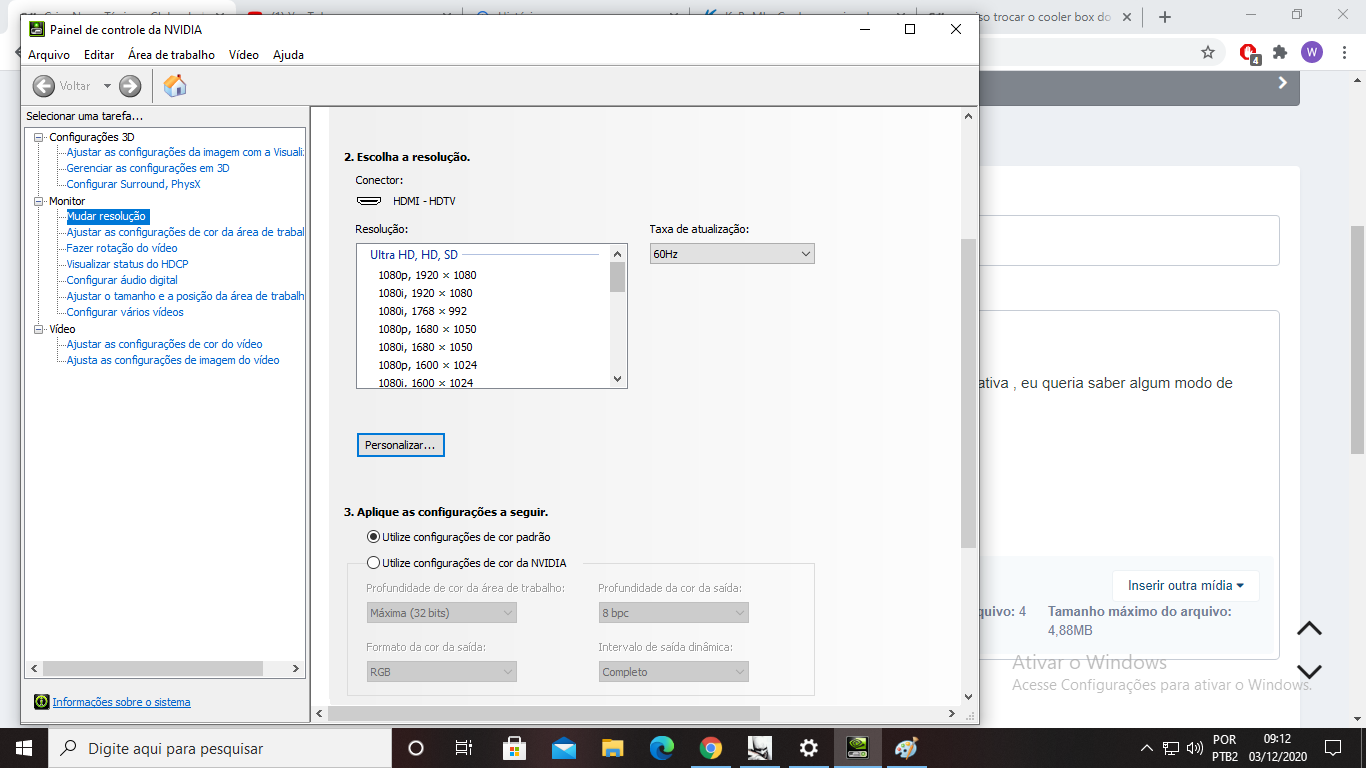The width and height of the screenshot is (1370, 770).
Task: Open Settings gear icon on taskbar
Action: point(809,748)
